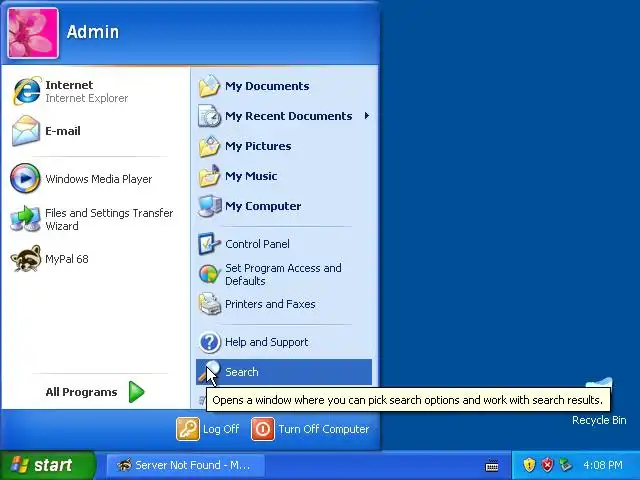Select E-mail menu entry label
Screen dimensions: 640x480
click(63, 131)
